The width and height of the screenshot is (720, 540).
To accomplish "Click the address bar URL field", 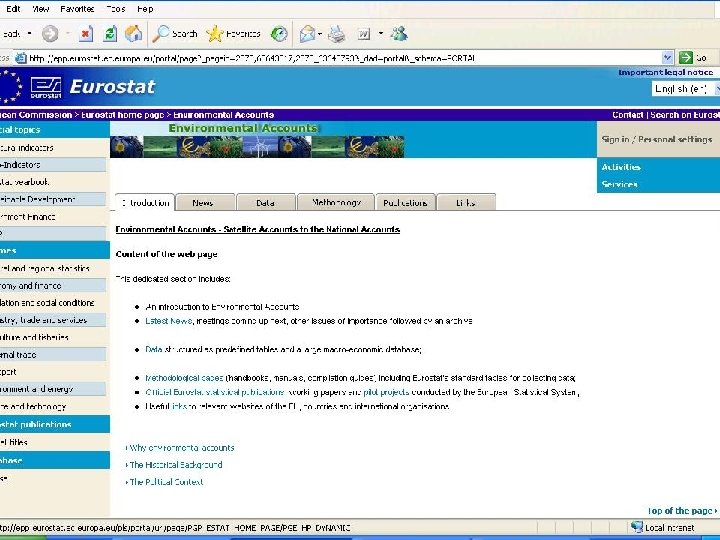I will 344,58.
